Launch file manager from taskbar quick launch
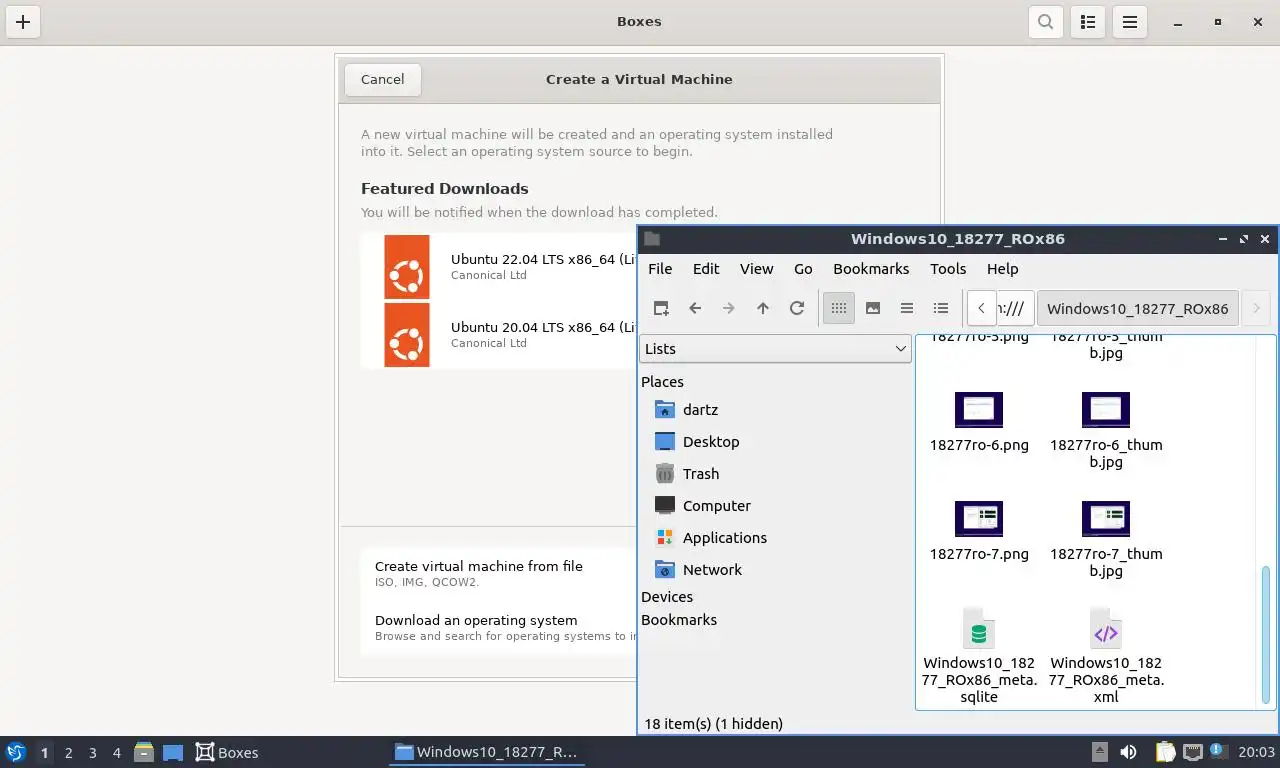Viewport: 1280px width, 768px height. pos(144,752)
